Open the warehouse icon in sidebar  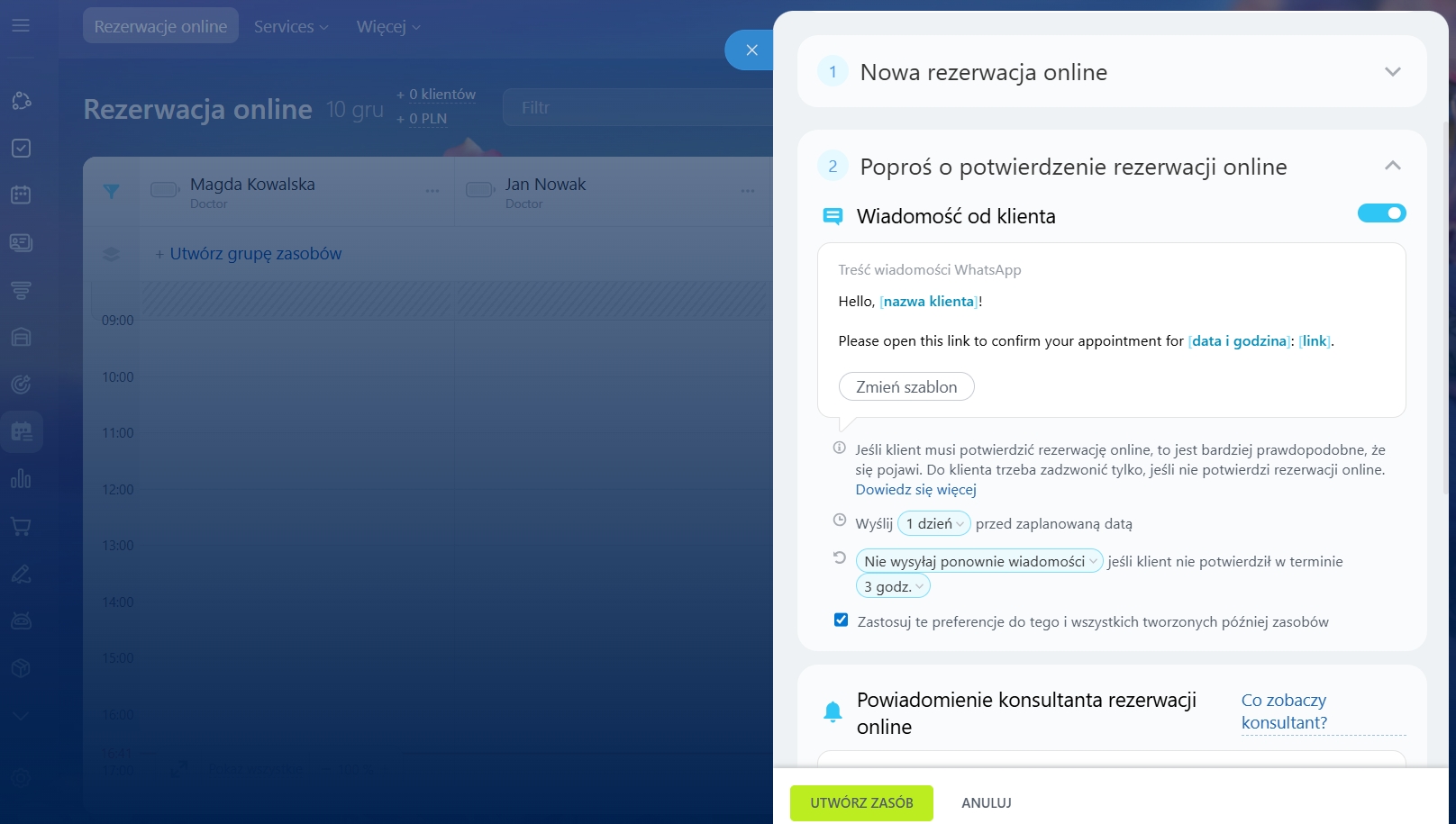coord(21,337)
